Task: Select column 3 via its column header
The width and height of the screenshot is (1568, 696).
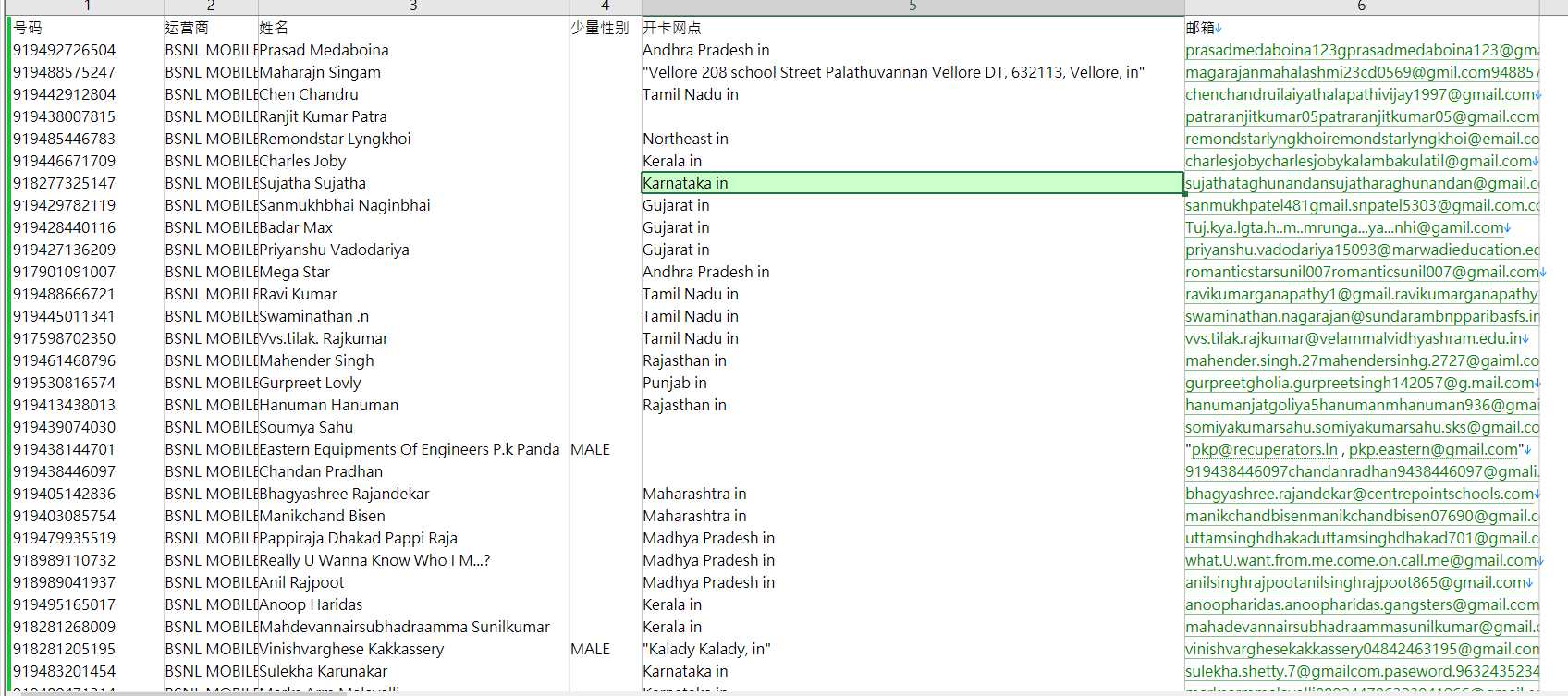Action: pos(413,6)
